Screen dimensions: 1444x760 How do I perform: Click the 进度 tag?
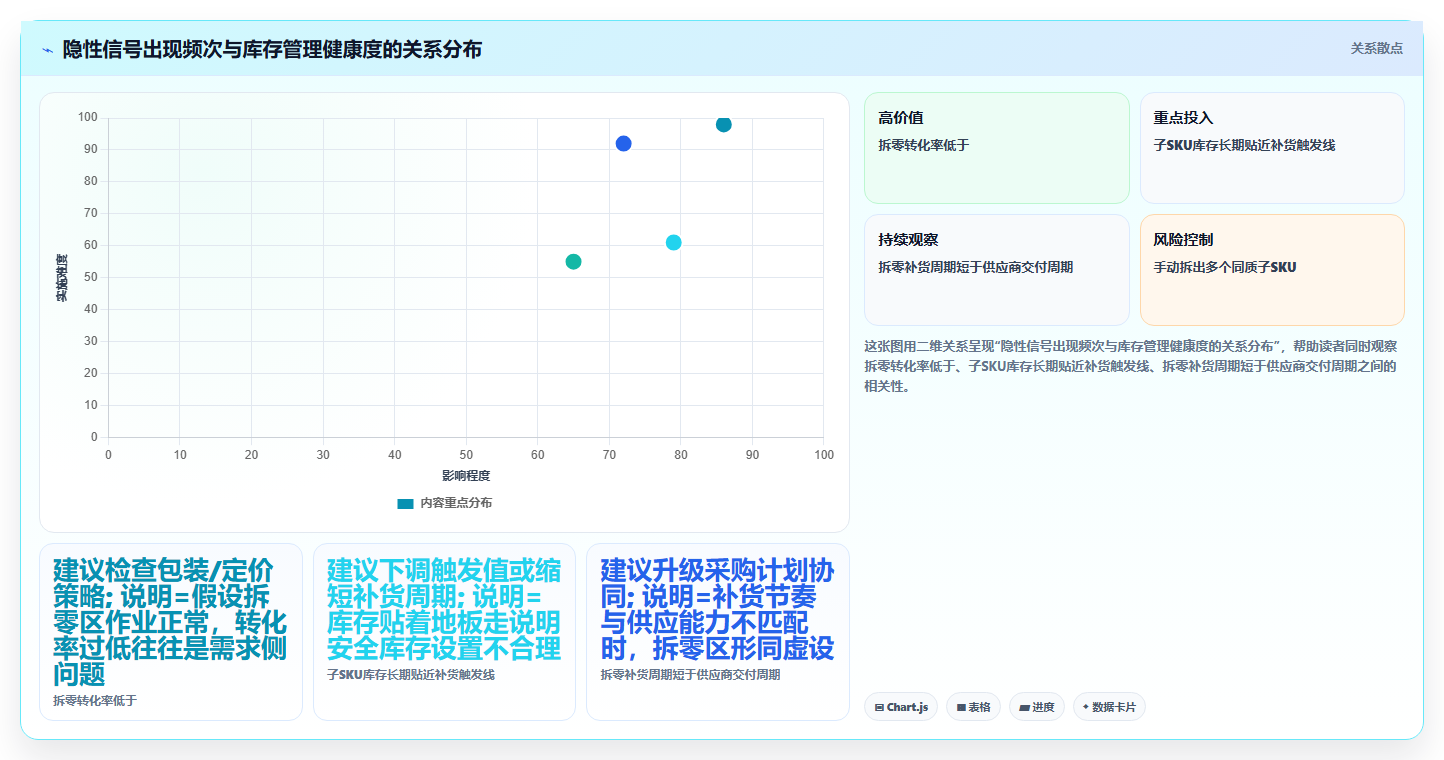click(1036, 707)
